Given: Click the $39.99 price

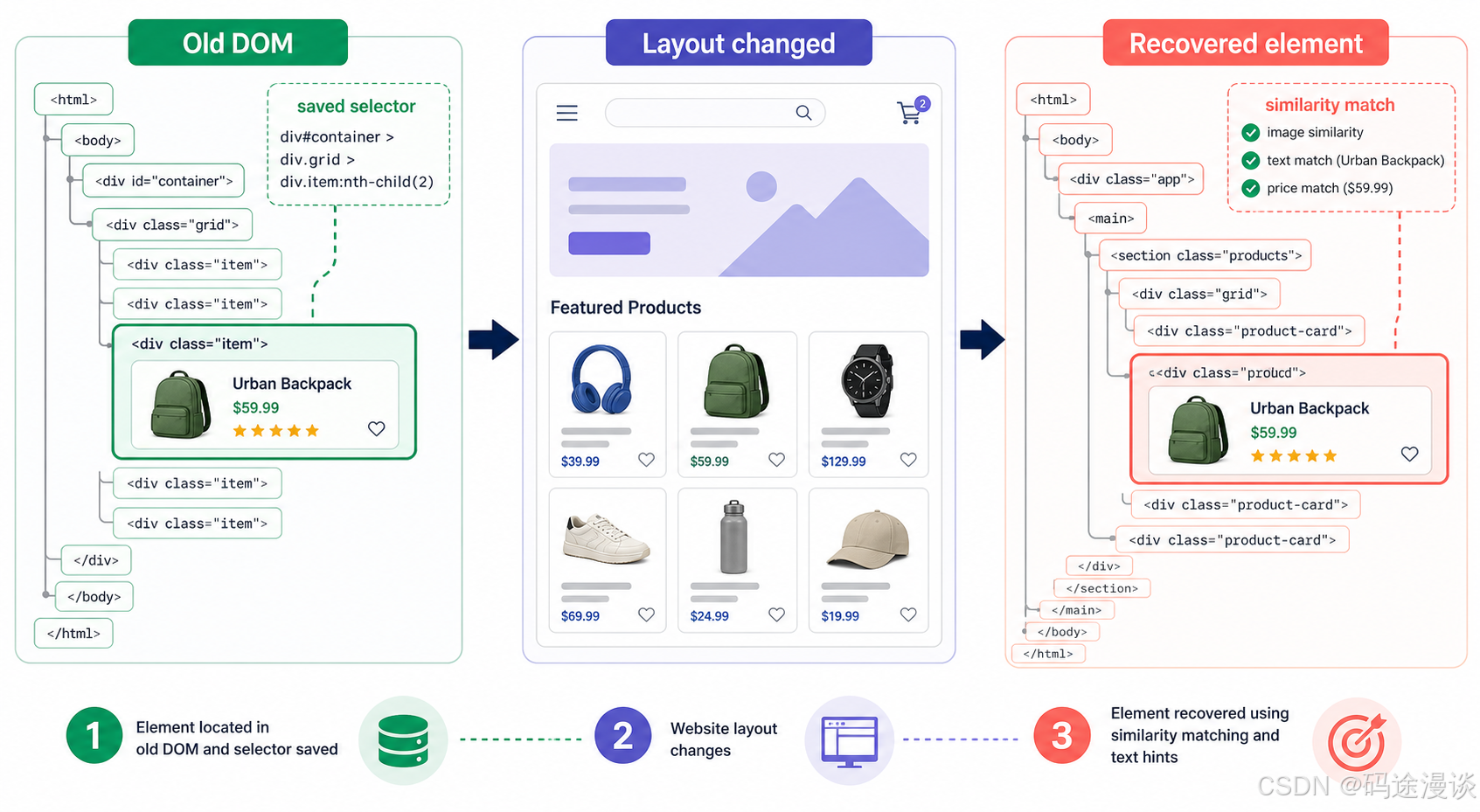Looking at the screenshot, I should (x=580, y=462).
